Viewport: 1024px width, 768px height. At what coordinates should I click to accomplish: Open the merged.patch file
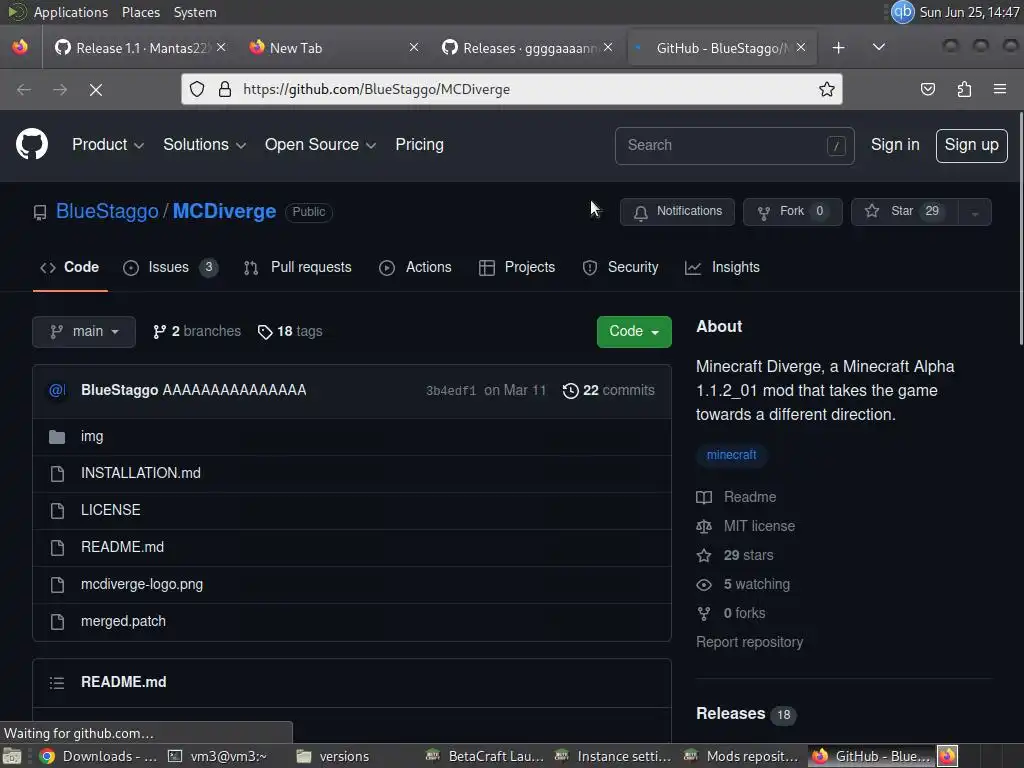123,622
